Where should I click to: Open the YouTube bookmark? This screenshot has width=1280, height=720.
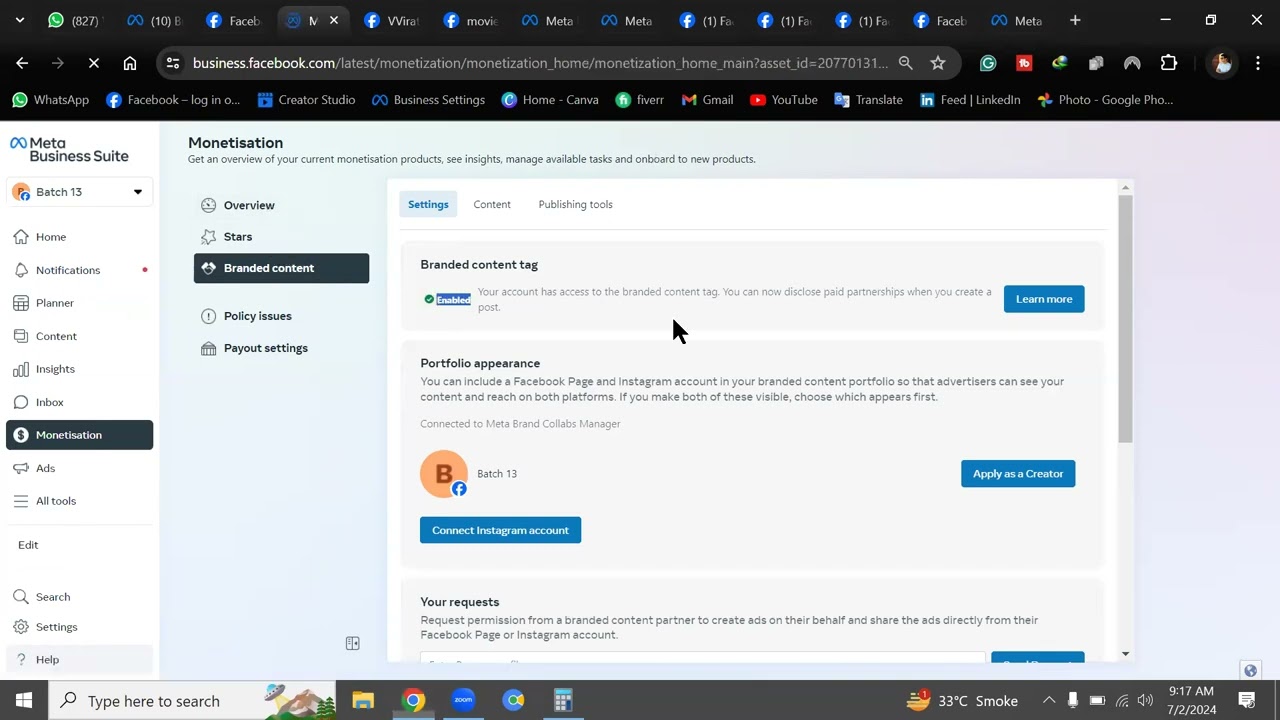pos(783,100)
